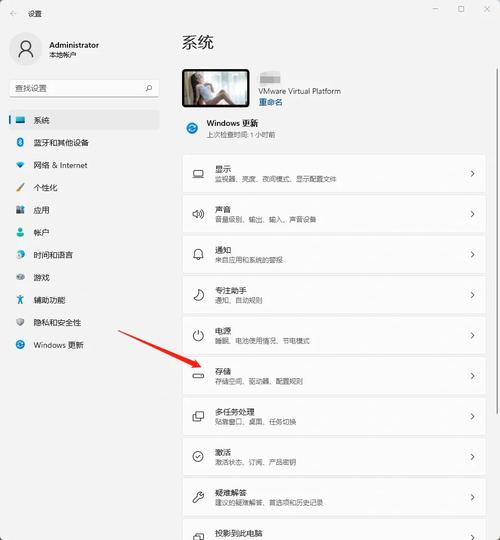Viewport: 500px width, 540px height.
Task: Click the 多任务处理 windows icon
Action: coord(198,416)
